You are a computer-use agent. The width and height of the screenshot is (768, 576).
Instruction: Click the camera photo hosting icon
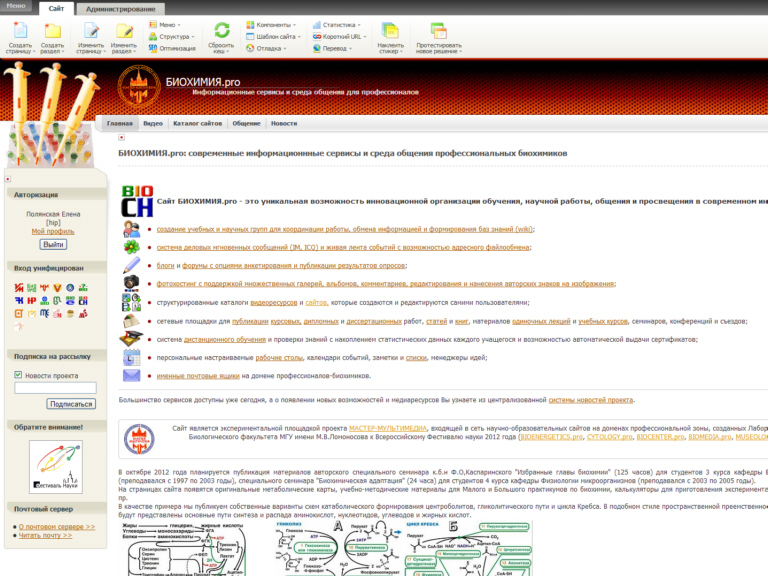131,283
